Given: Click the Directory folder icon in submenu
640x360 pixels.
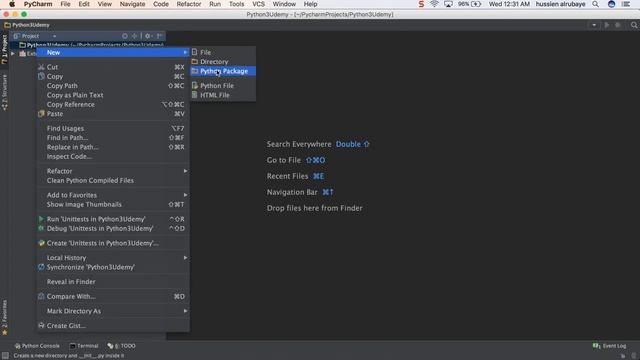Looking at the screenshot, I should point(195,62).
